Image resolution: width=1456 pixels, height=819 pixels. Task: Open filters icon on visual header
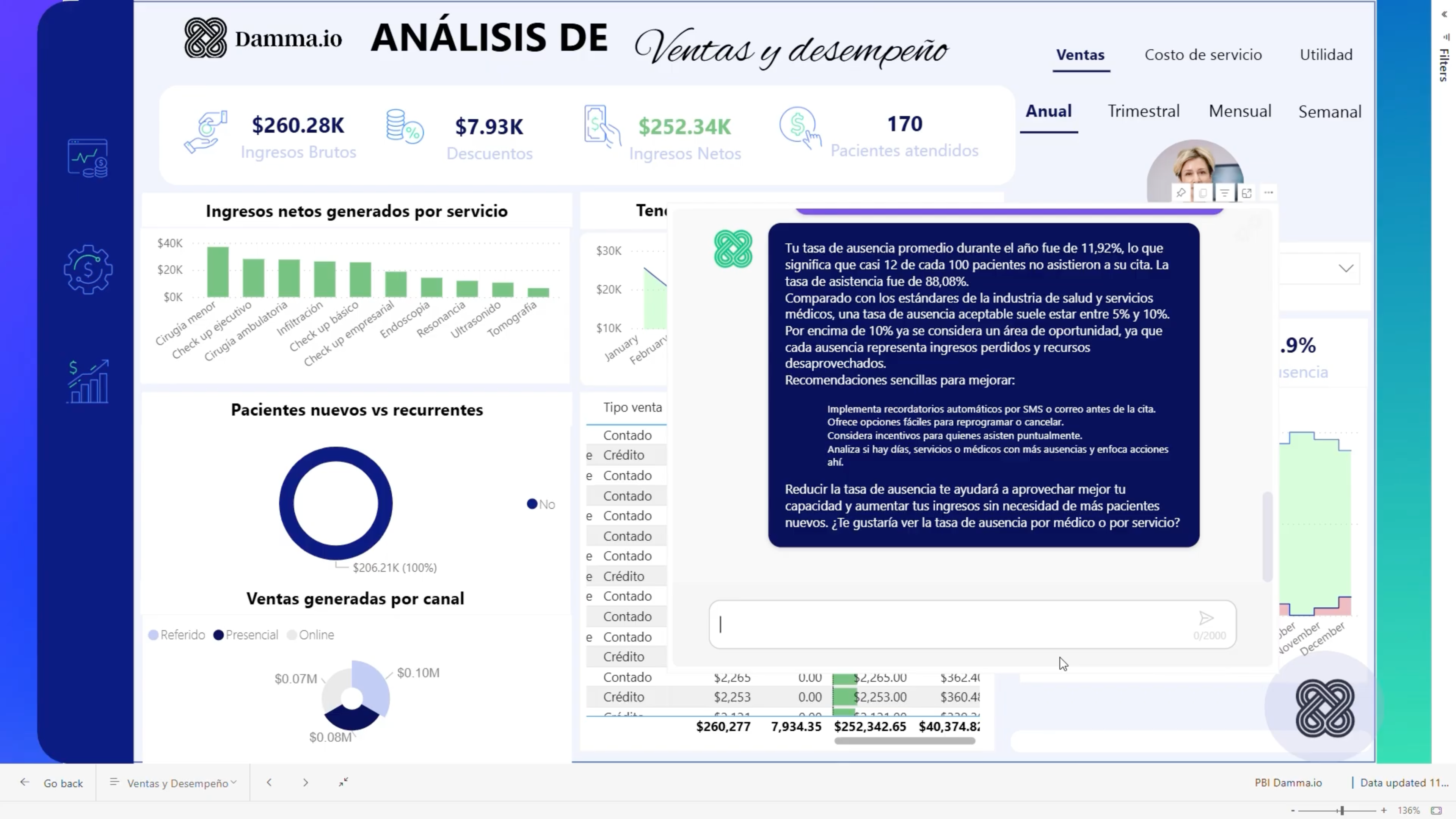click(x=1224, y=193)
